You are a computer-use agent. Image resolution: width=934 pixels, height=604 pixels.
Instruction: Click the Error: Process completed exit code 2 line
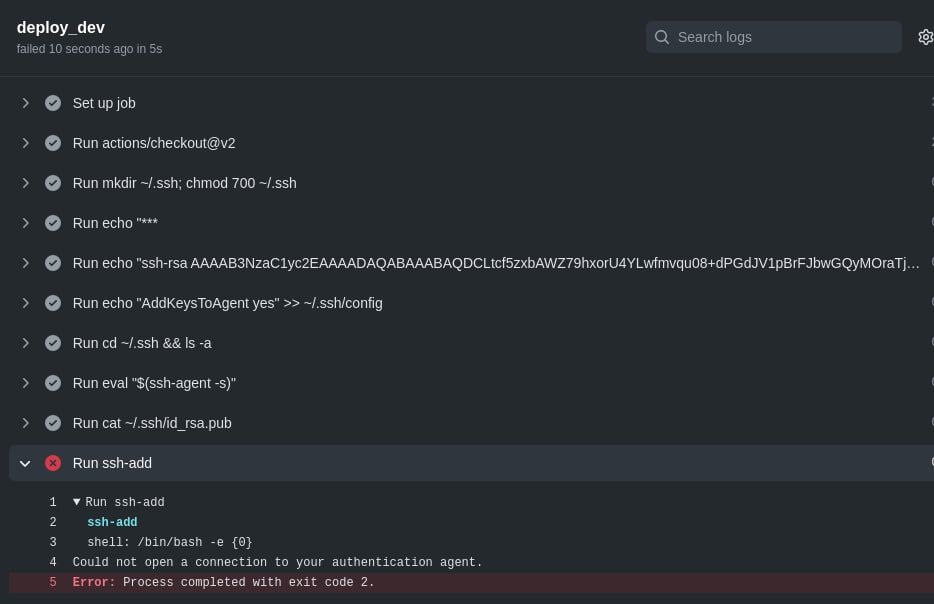point(223,582)
